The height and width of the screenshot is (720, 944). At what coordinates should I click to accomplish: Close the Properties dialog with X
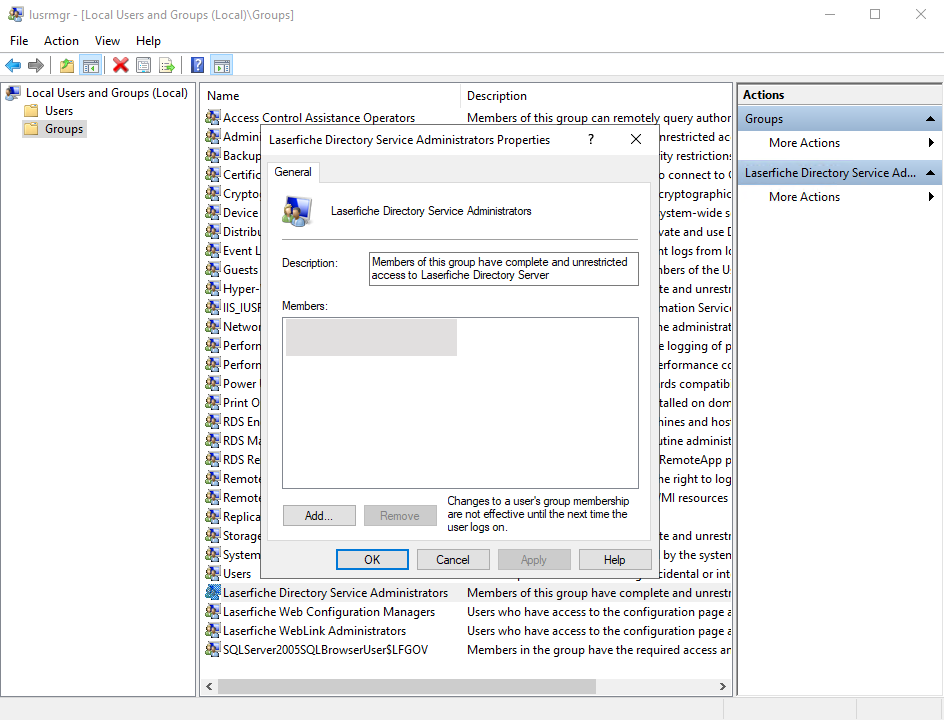[636, 140]
